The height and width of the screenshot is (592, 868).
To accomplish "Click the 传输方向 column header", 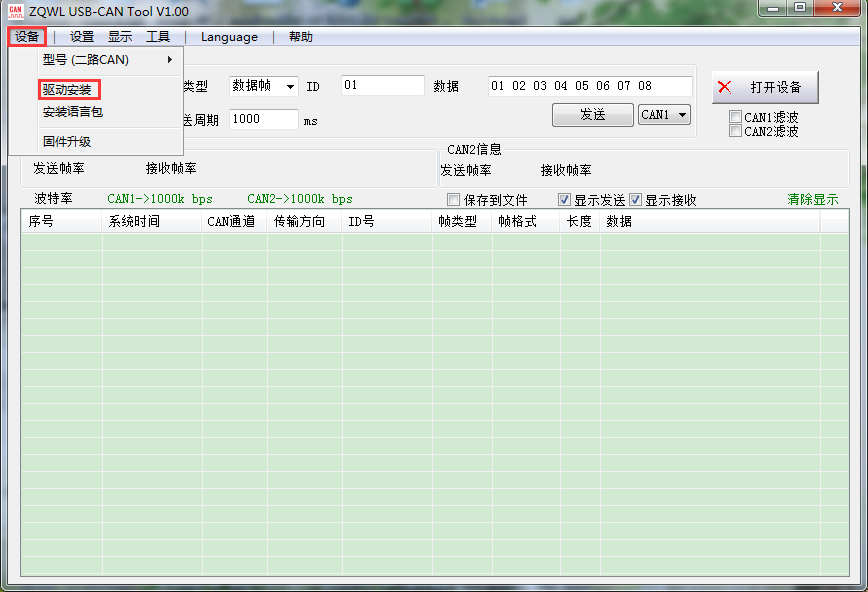I will coord(304,222).
